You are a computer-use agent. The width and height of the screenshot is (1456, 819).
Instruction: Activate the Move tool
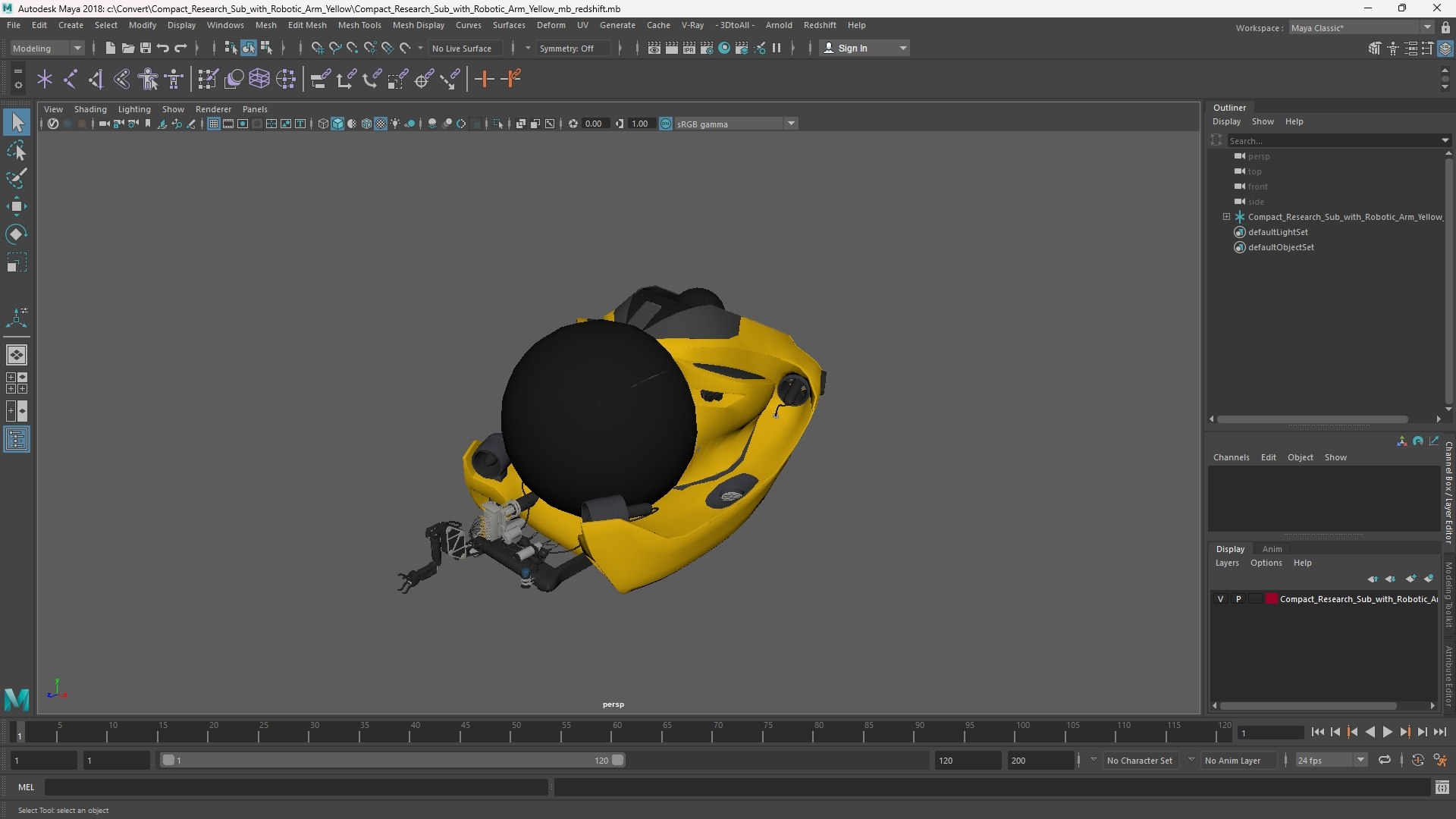click(x=17, y=206)
